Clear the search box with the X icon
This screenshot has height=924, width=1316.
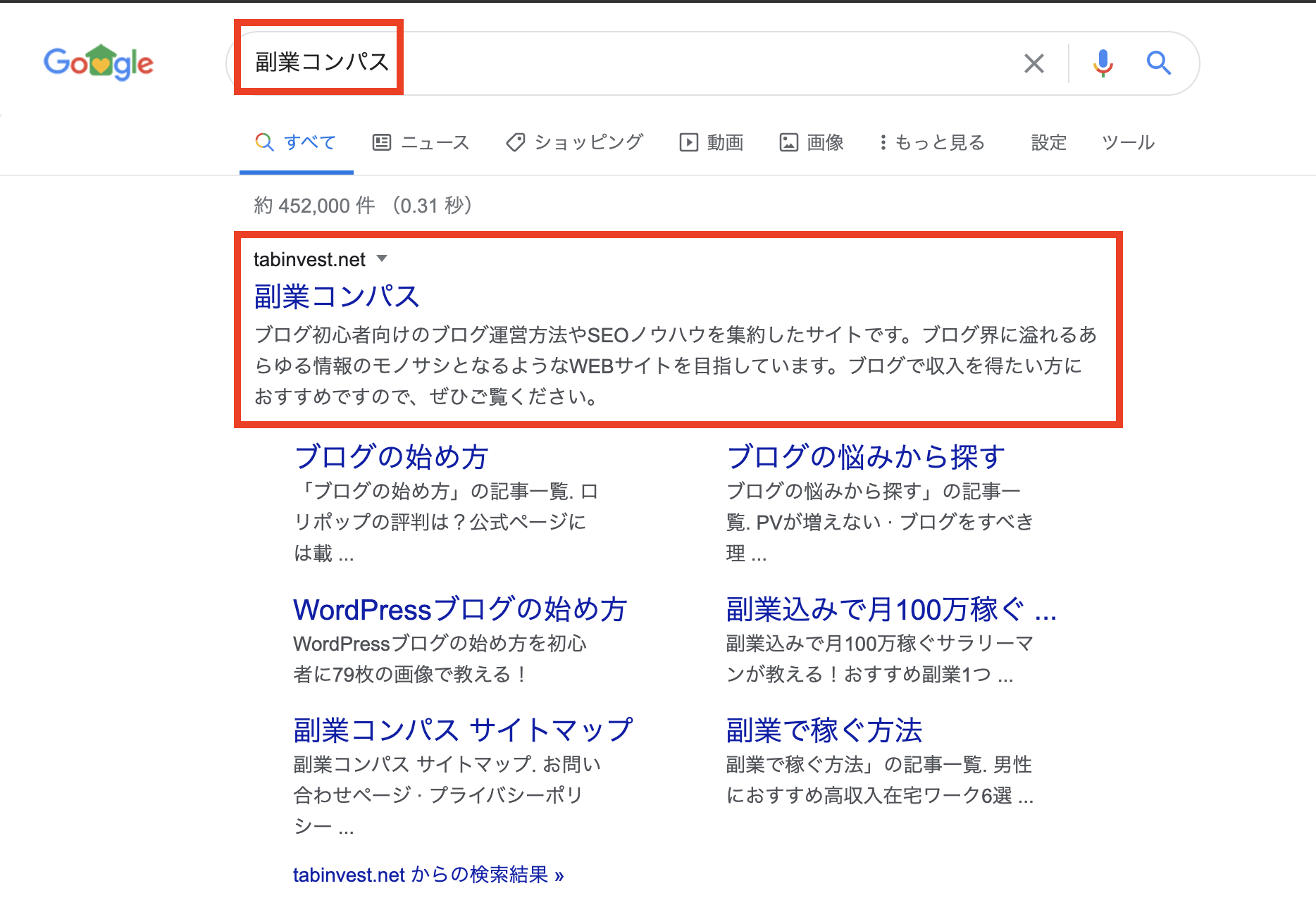click(1033, 63)
